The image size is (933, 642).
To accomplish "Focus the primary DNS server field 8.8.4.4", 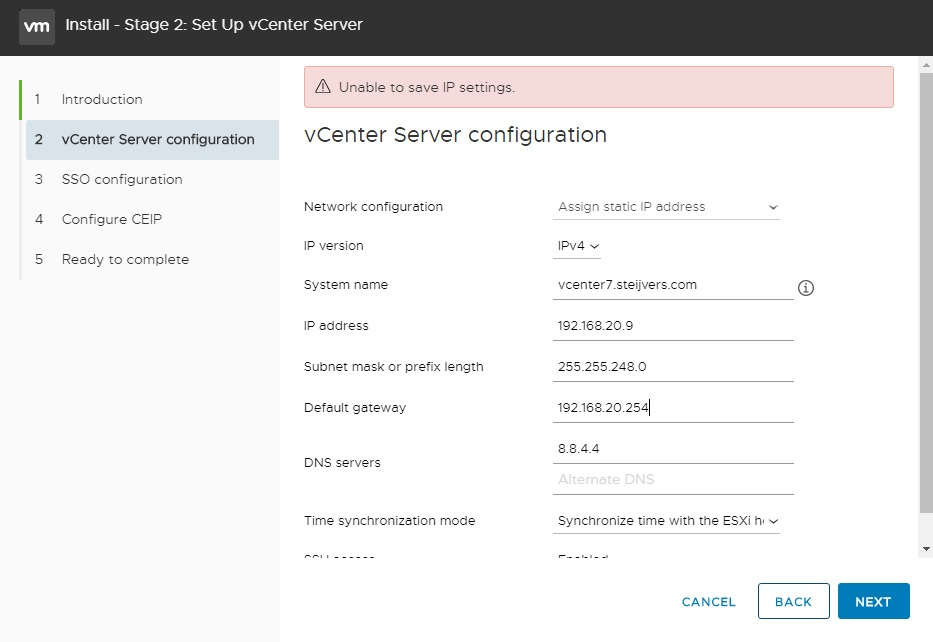I will tap(673, 449).
